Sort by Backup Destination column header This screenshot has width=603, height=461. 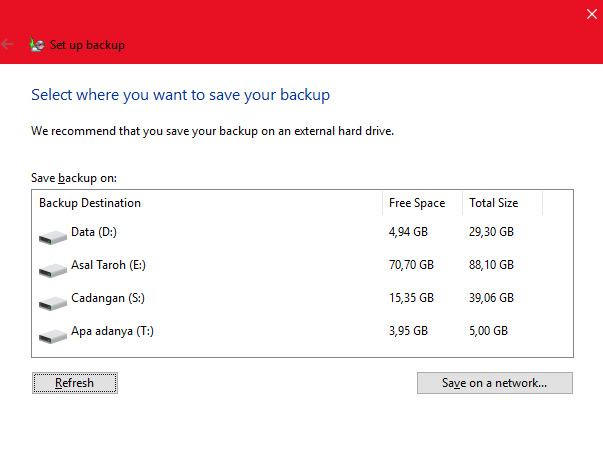207,203
